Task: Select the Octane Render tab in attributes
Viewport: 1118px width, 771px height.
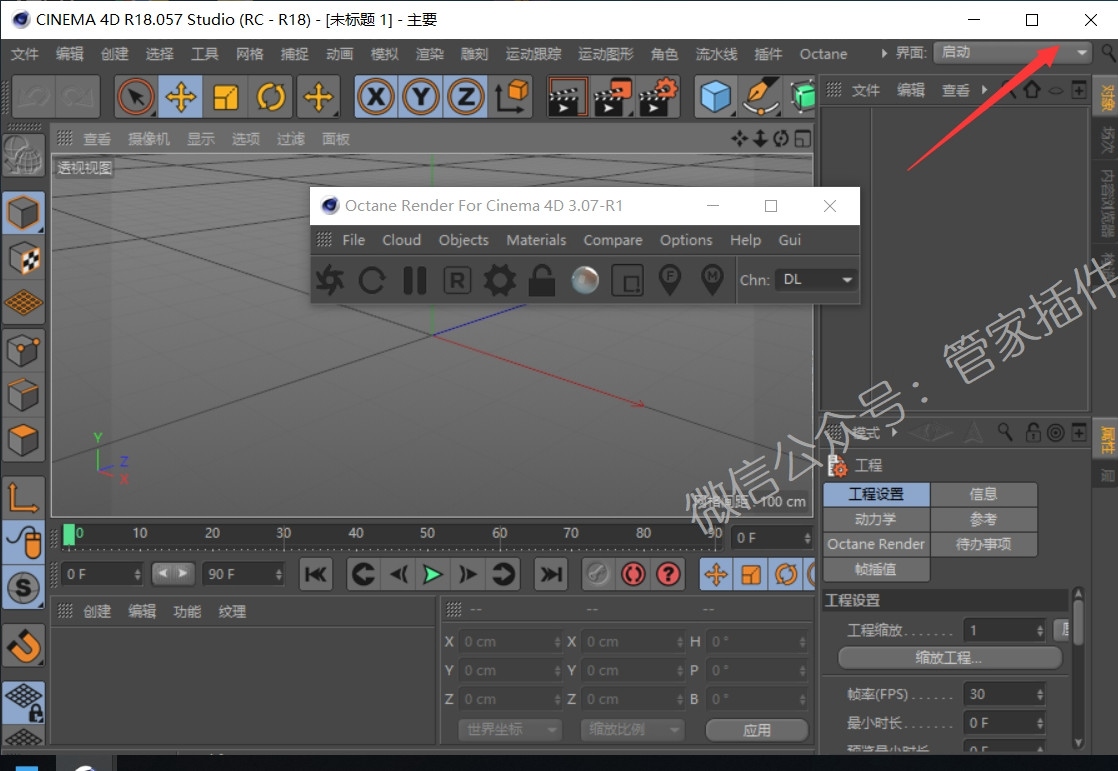Action: (x=876, y=543)
